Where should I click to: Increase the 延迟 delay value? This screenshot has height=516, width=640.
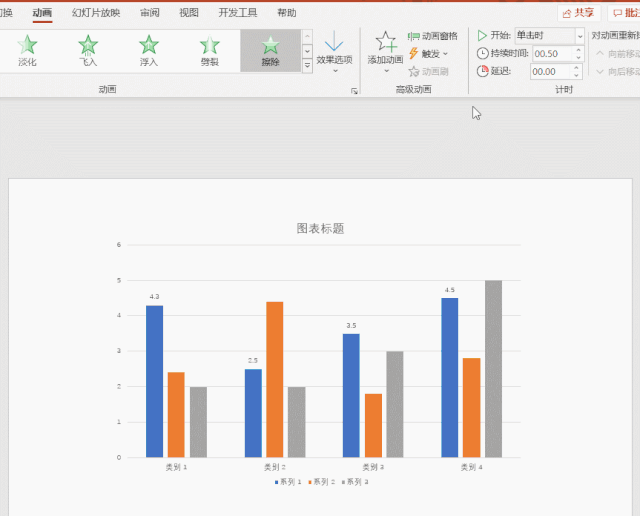tap(576, 68)
